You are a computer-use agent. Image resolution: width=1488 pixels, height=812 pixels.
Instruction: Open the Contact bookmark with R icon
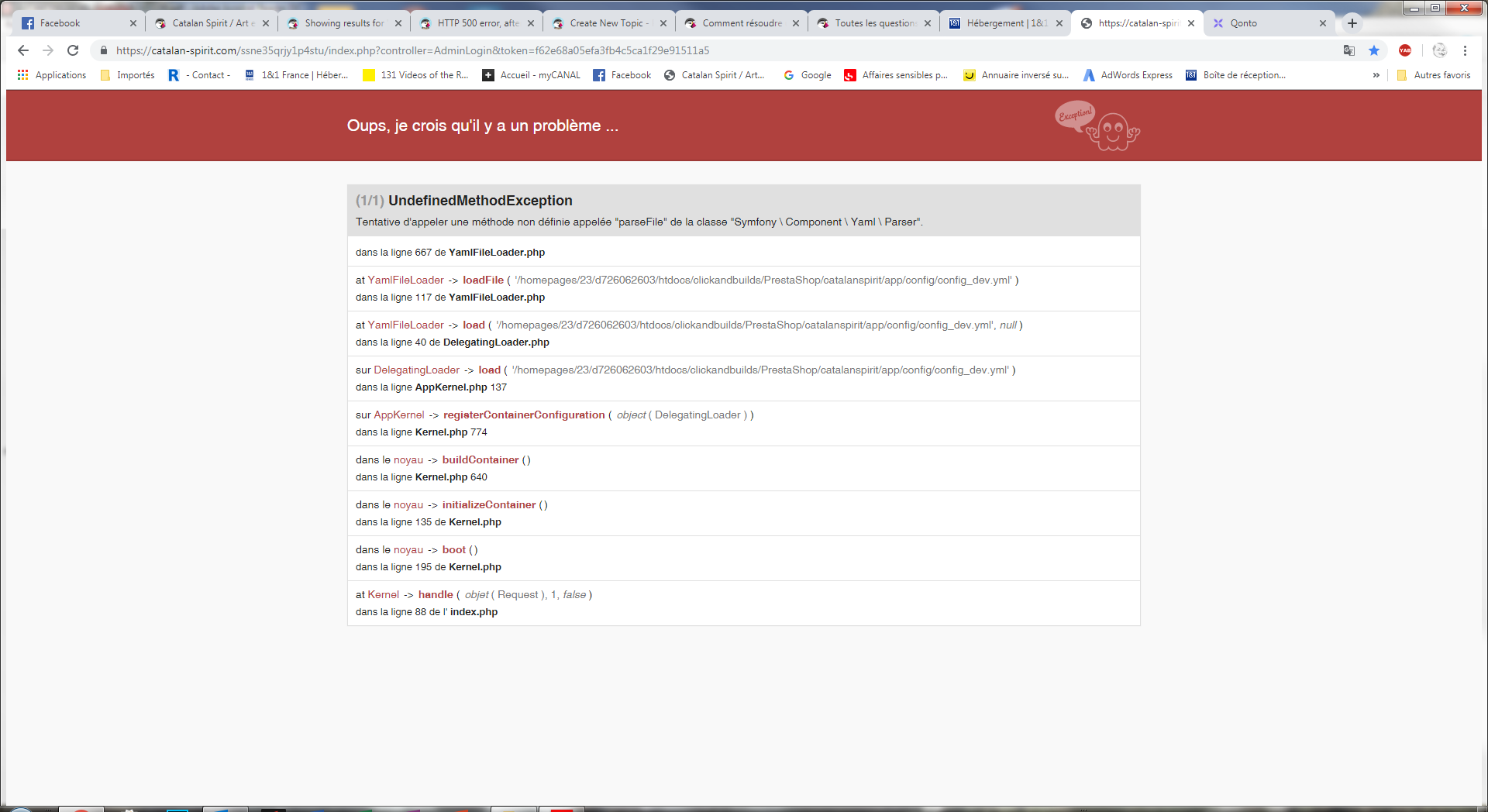coord(199,75)
